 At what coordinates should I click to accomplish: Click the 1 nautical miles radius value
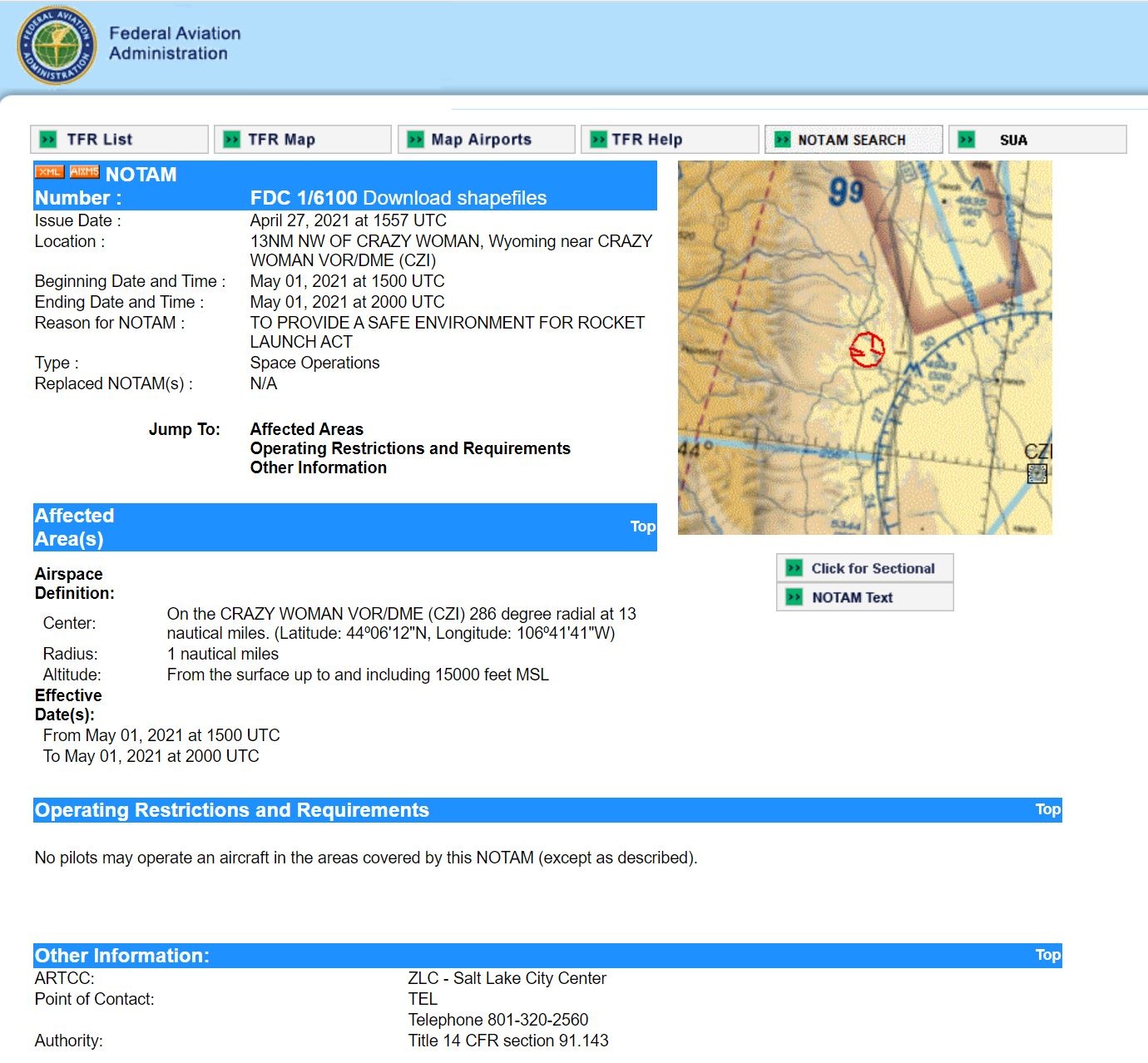223,654
